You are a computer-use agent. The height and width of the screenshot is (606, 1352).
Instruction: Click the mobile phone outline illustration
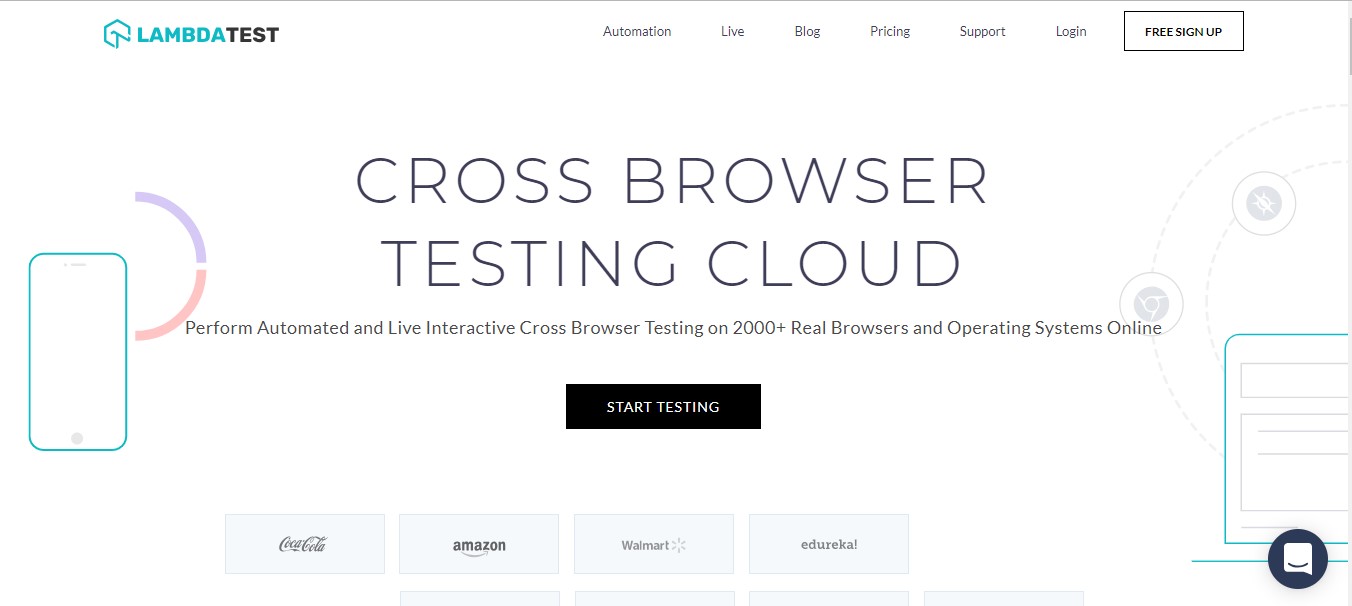(x=78, y=351)
